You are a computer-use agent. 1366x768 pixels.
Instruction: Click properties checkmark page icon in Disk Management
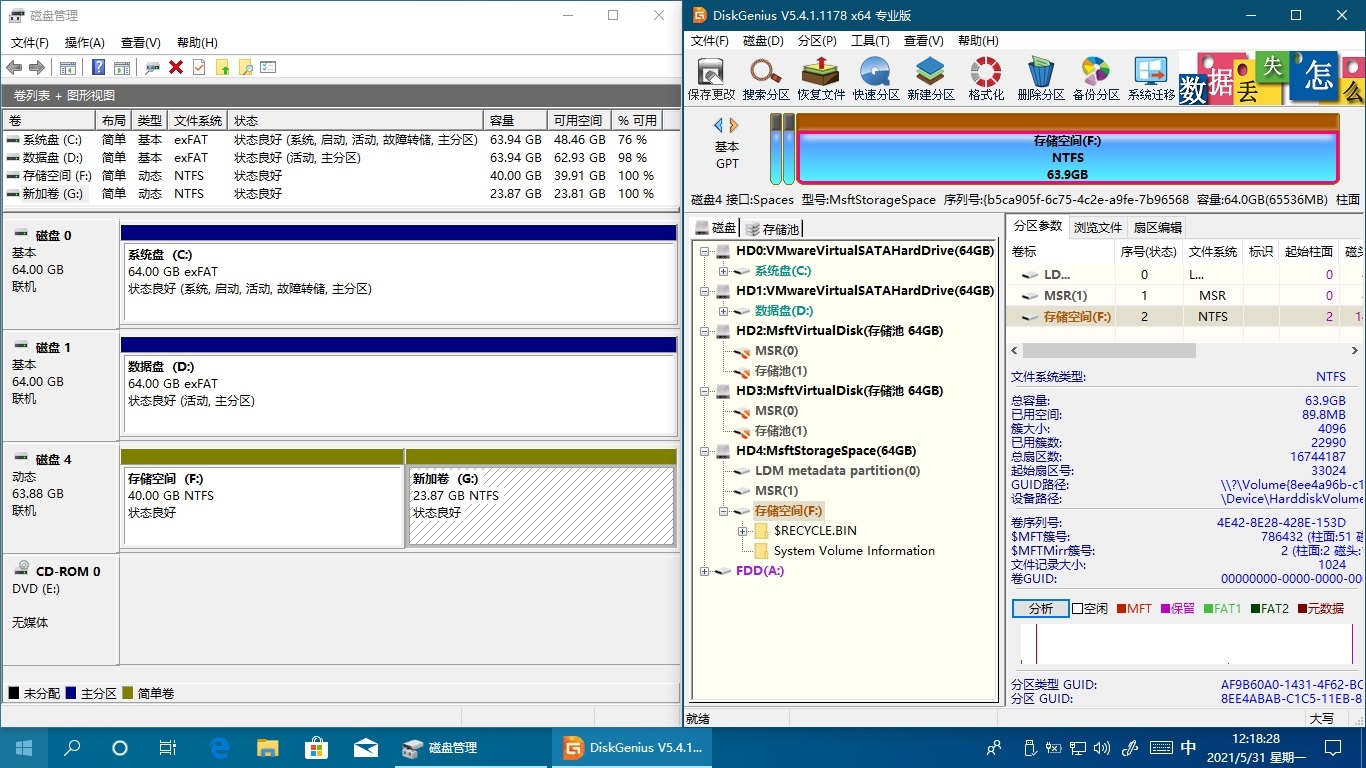(x=199, y=67)
